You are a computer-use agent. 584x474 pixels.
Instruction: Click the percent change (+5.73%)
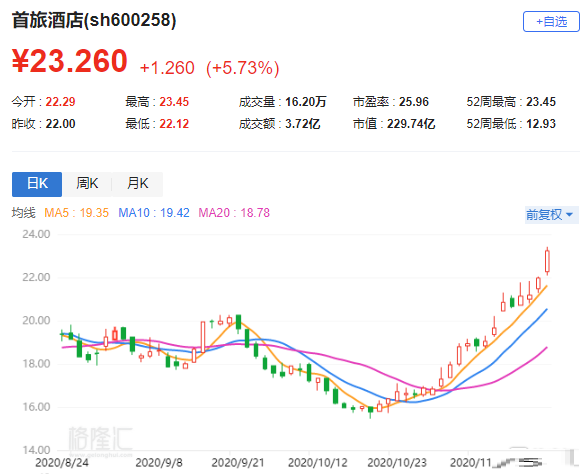coord(242,68)
